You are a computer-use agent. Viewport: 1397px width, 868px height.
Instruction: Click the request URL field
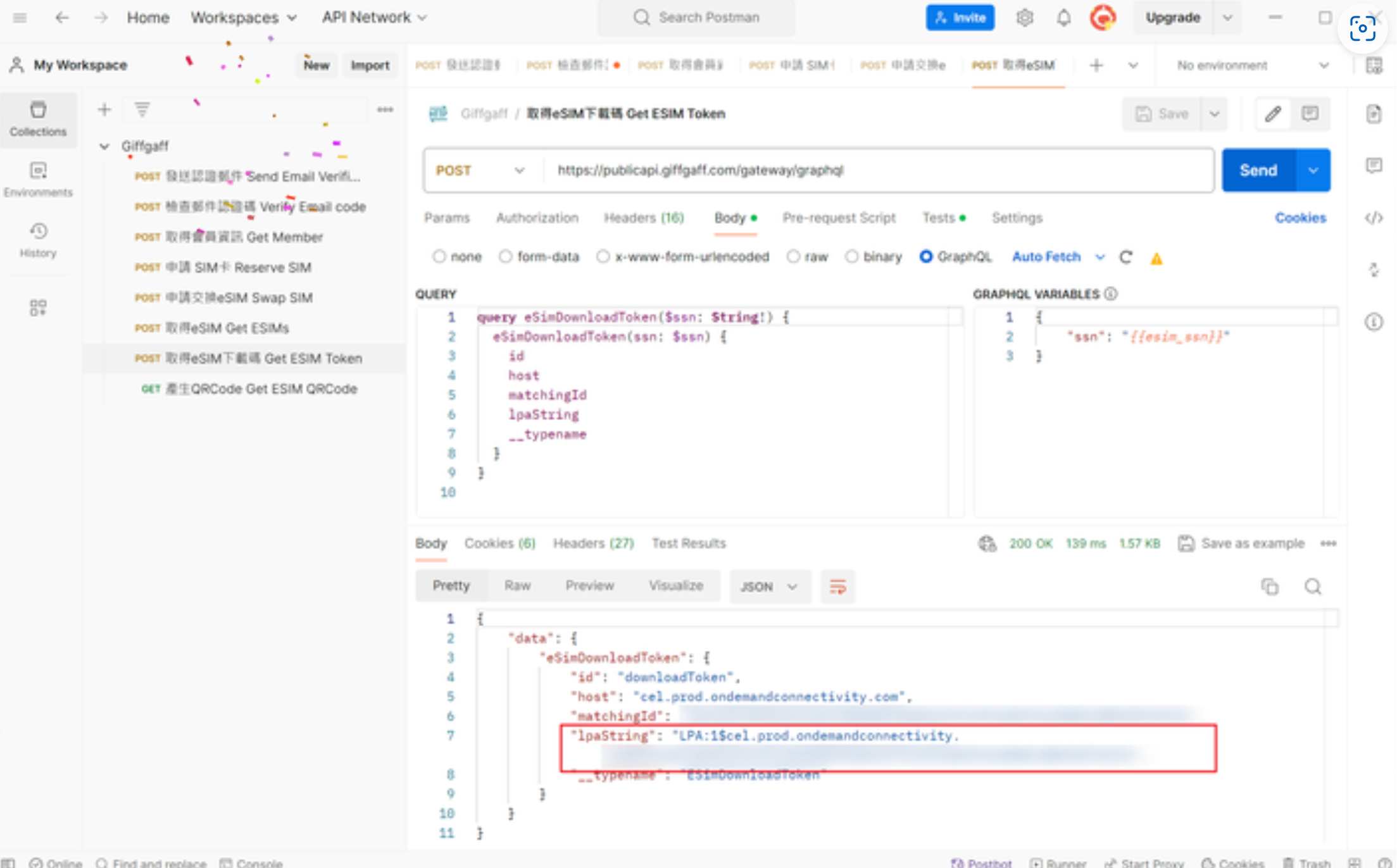(879, 170)
